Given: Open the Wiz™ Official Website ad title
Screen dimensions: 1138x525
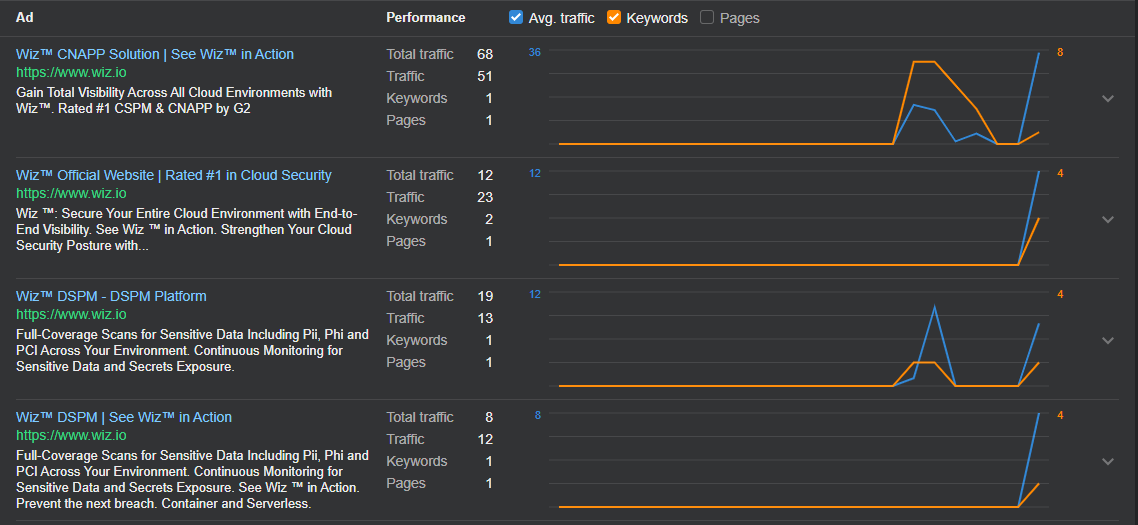Looking at the screenshot, I should tap(173, 175).
